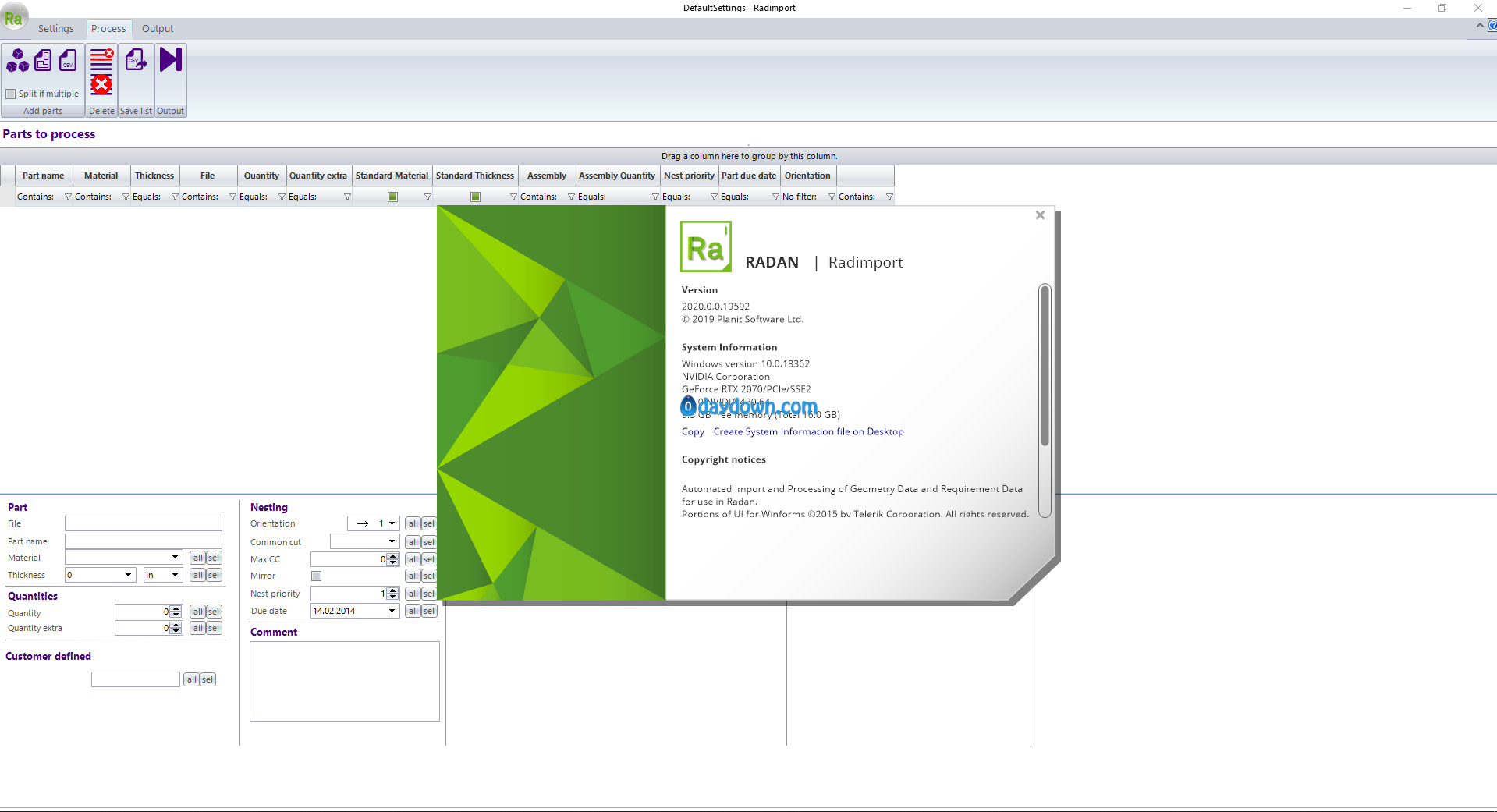
Task: Focus the Customer defined input field
Action: [136, 679]
